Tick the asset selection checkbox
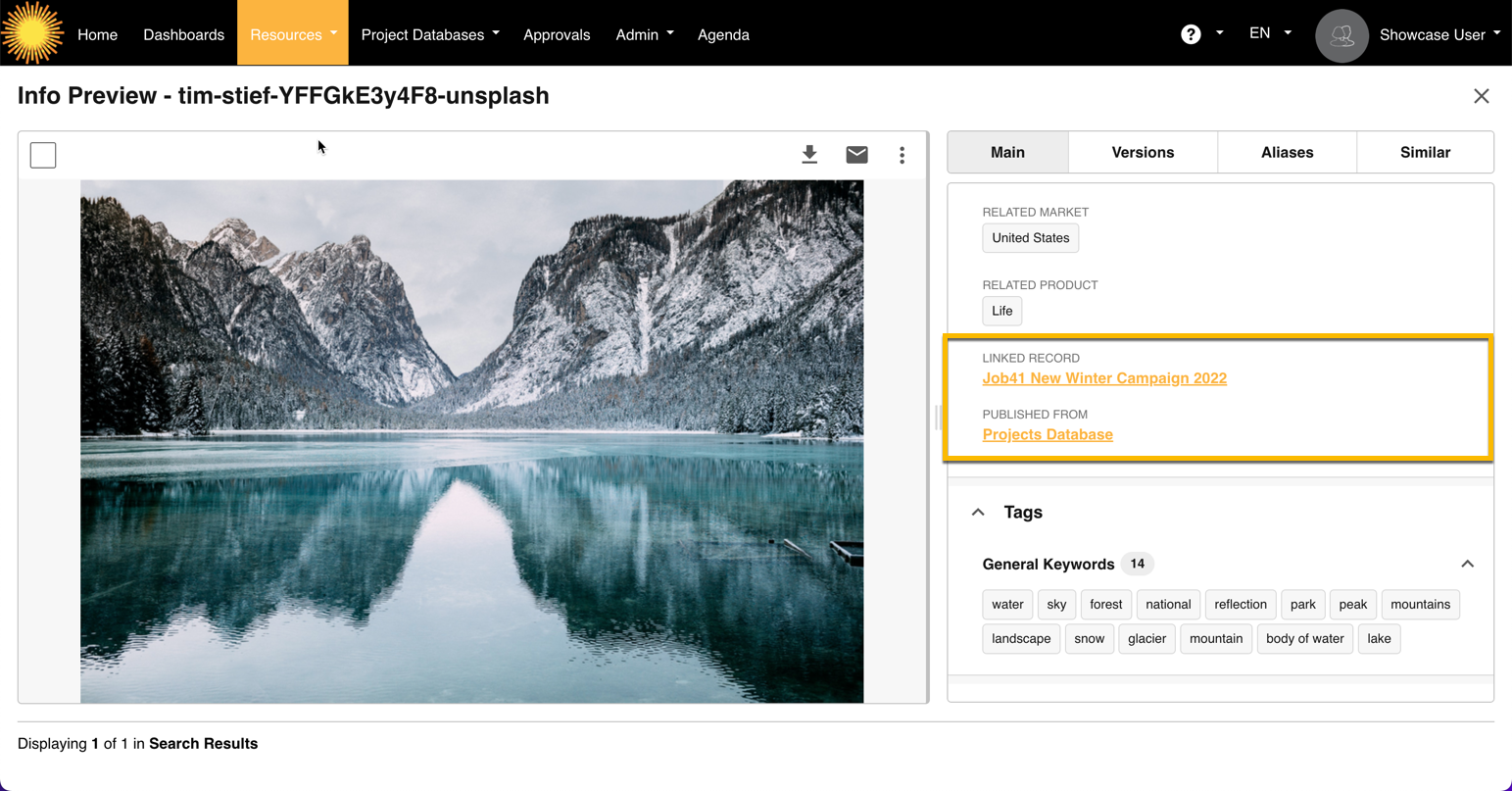This screenshot has width=1512, height=791. pyautogui.click(x=43, y=155)
